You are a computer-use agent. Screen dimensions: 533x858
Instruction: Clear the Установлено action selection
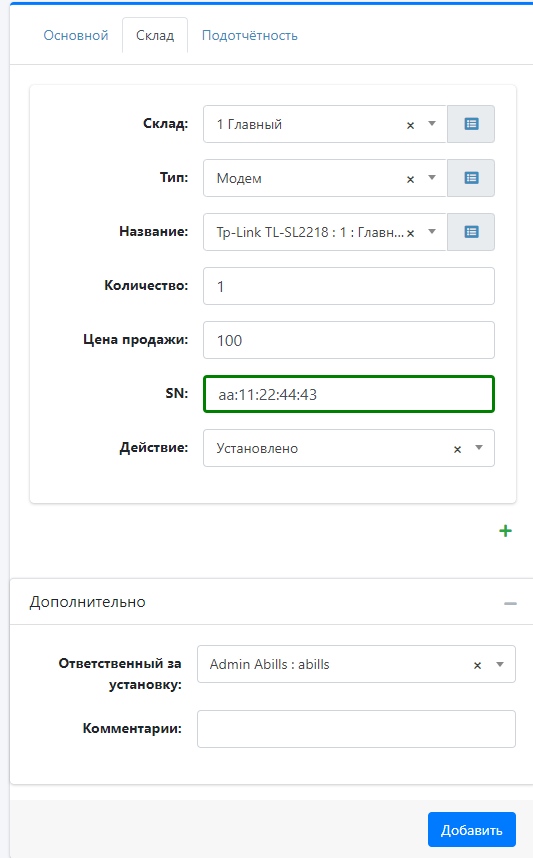pyautogui.click(x=457, y=449)
